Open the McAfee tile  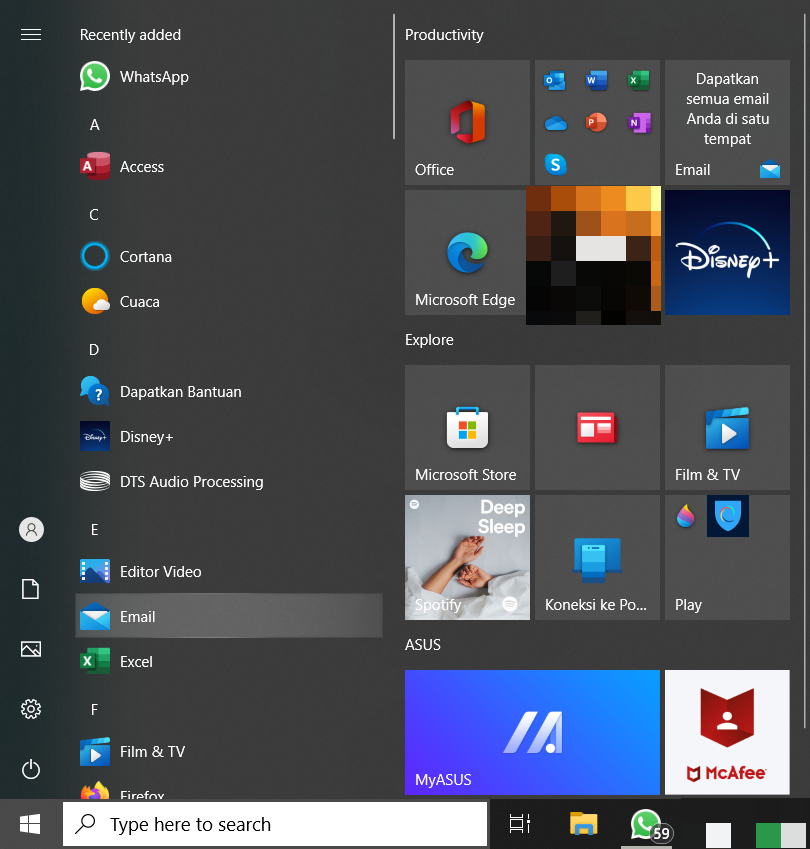[727, 732]
